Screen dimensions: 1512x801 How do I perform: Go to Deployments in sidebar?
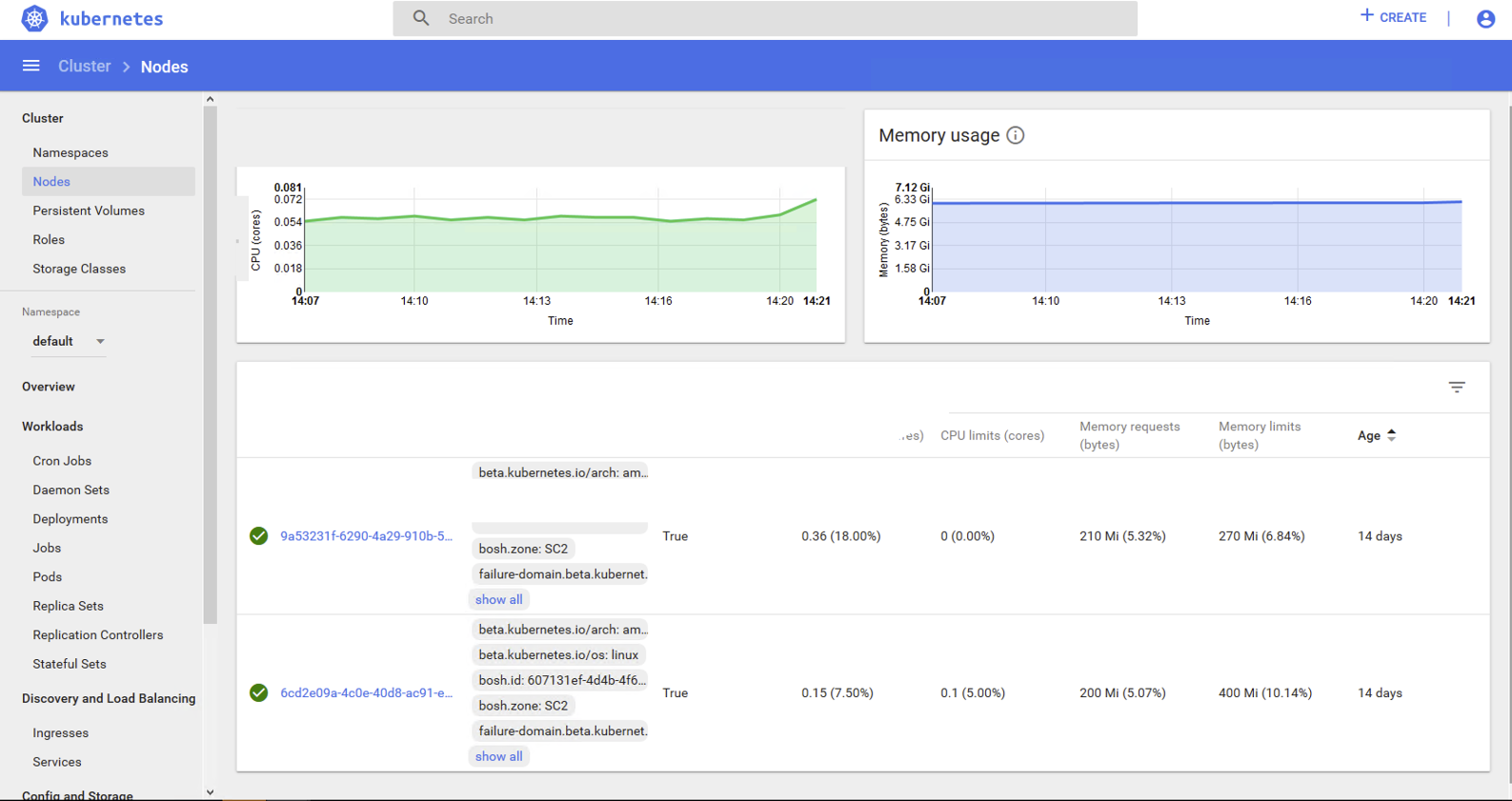pyautogui.click(x=71, y=519)
